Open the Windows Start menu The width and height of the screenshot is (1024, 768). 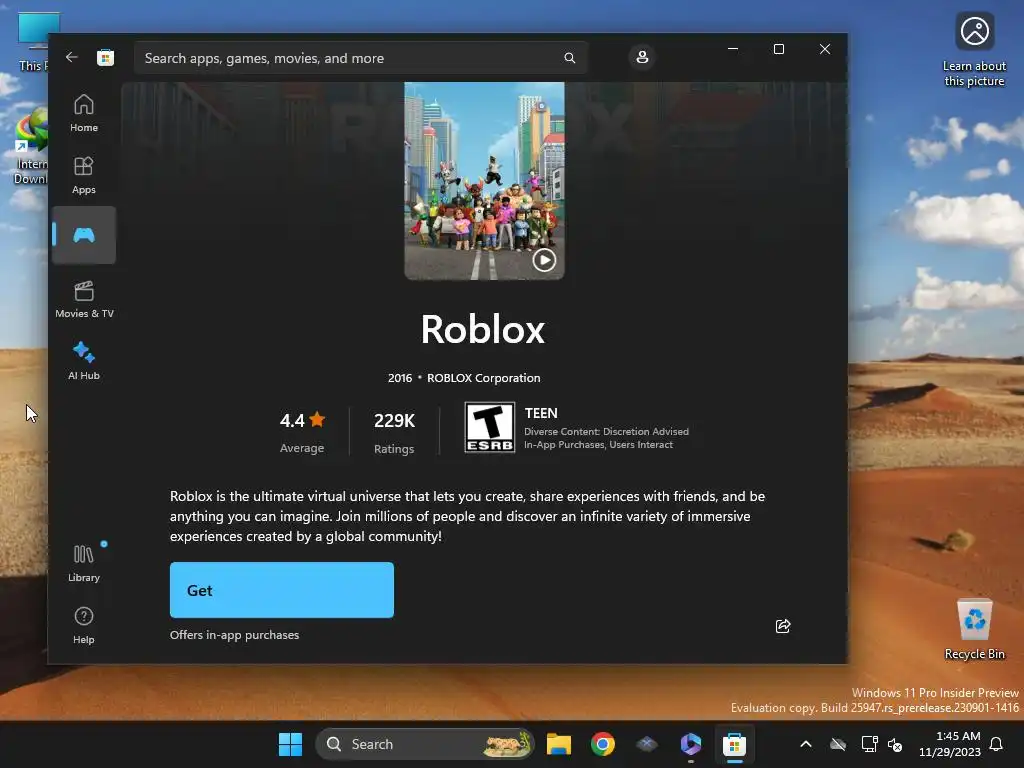pos(290,744)
